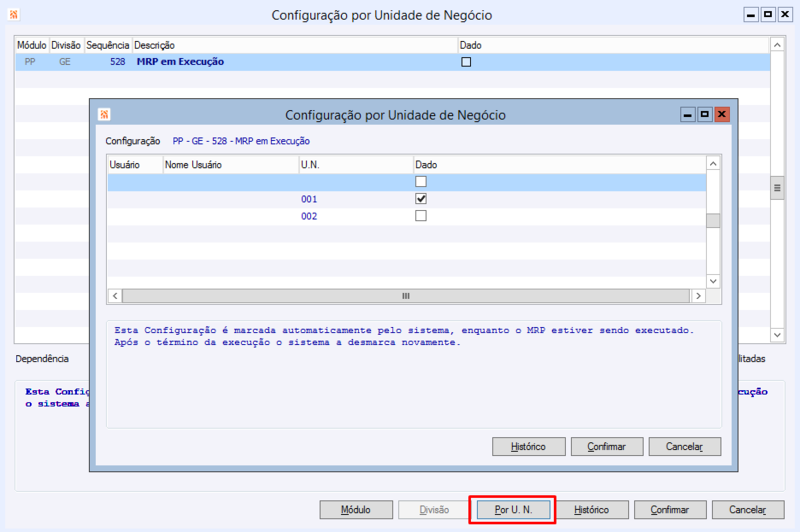This screenshot has height=532, width=800.
Task: Click scroll-left arrow of dialog table
Action: tap(115, 296)
